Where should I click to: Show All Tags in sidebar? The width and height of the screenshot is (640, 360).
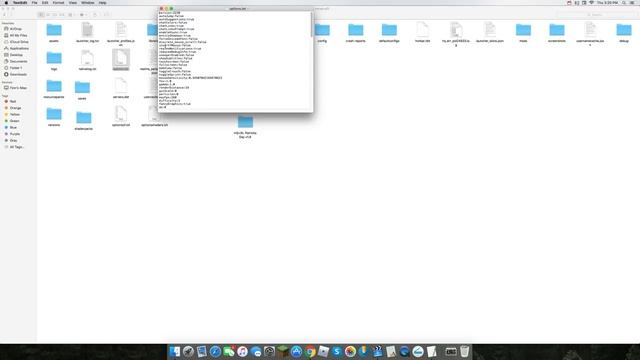coord(16,147)
